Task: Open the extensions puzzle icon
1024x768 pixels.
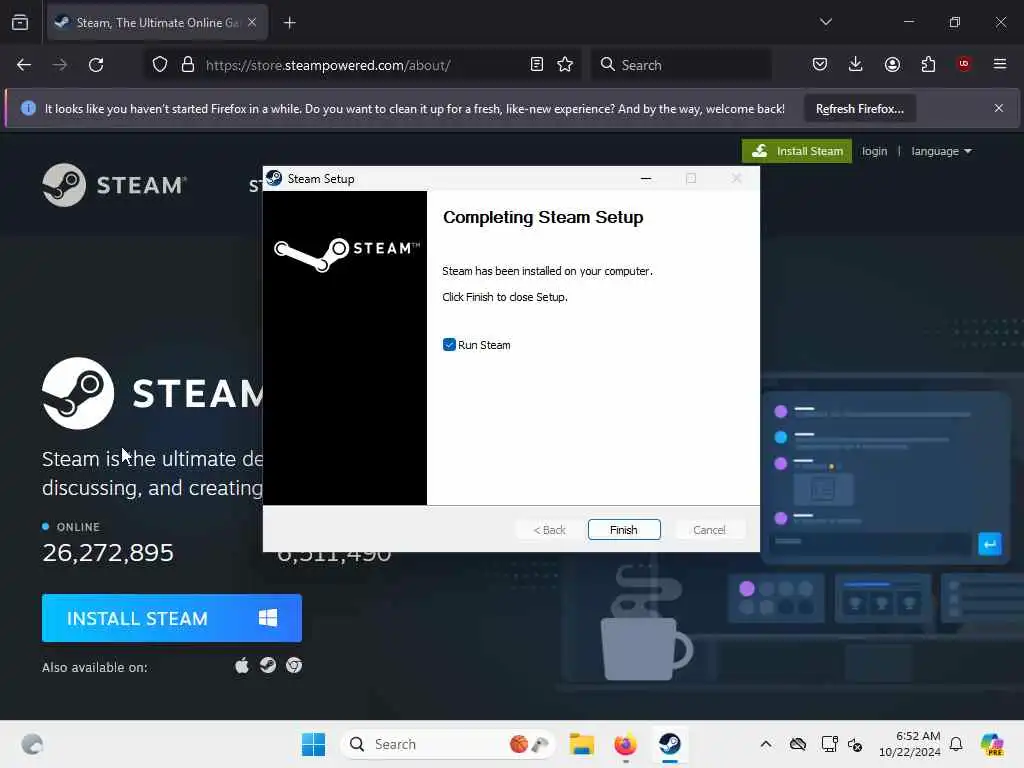Action: (928, 64)
